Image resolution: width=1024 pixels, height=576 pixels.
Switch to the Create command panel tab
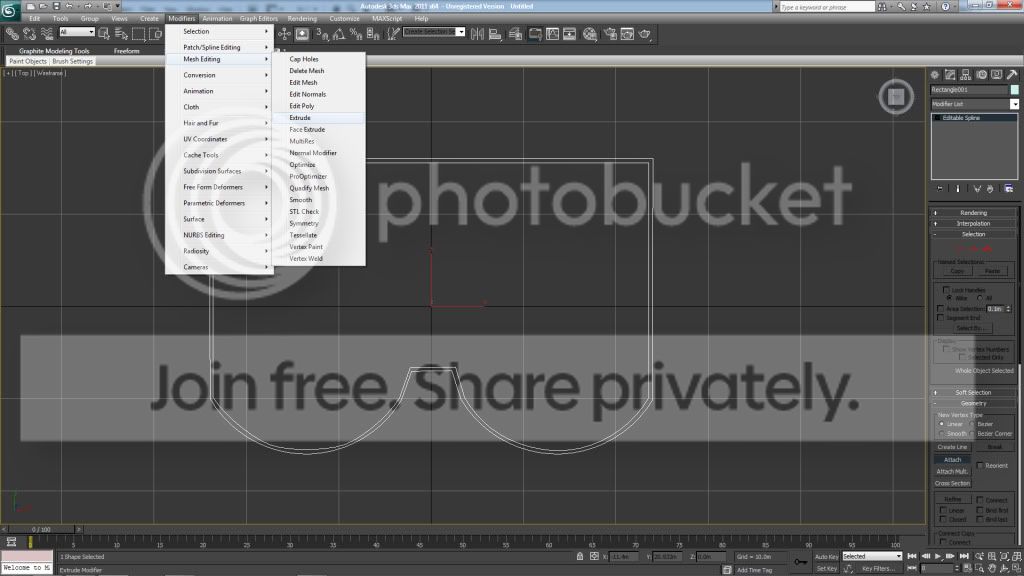(935, 74)
